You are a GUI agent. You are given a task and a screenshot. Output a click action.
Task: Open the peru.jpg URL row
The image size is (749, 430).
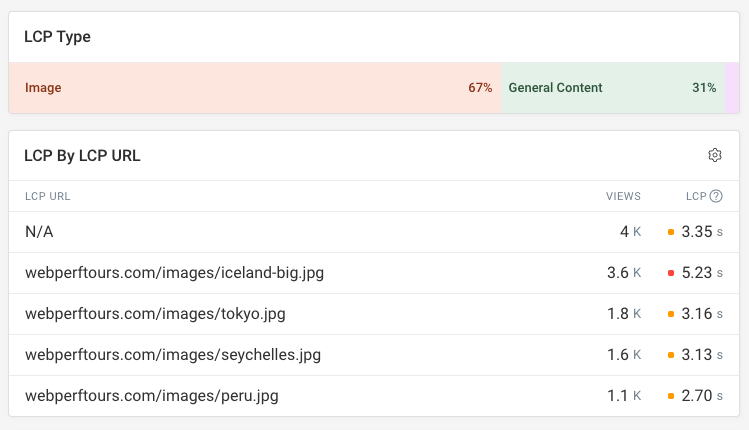tap(151, 396)
